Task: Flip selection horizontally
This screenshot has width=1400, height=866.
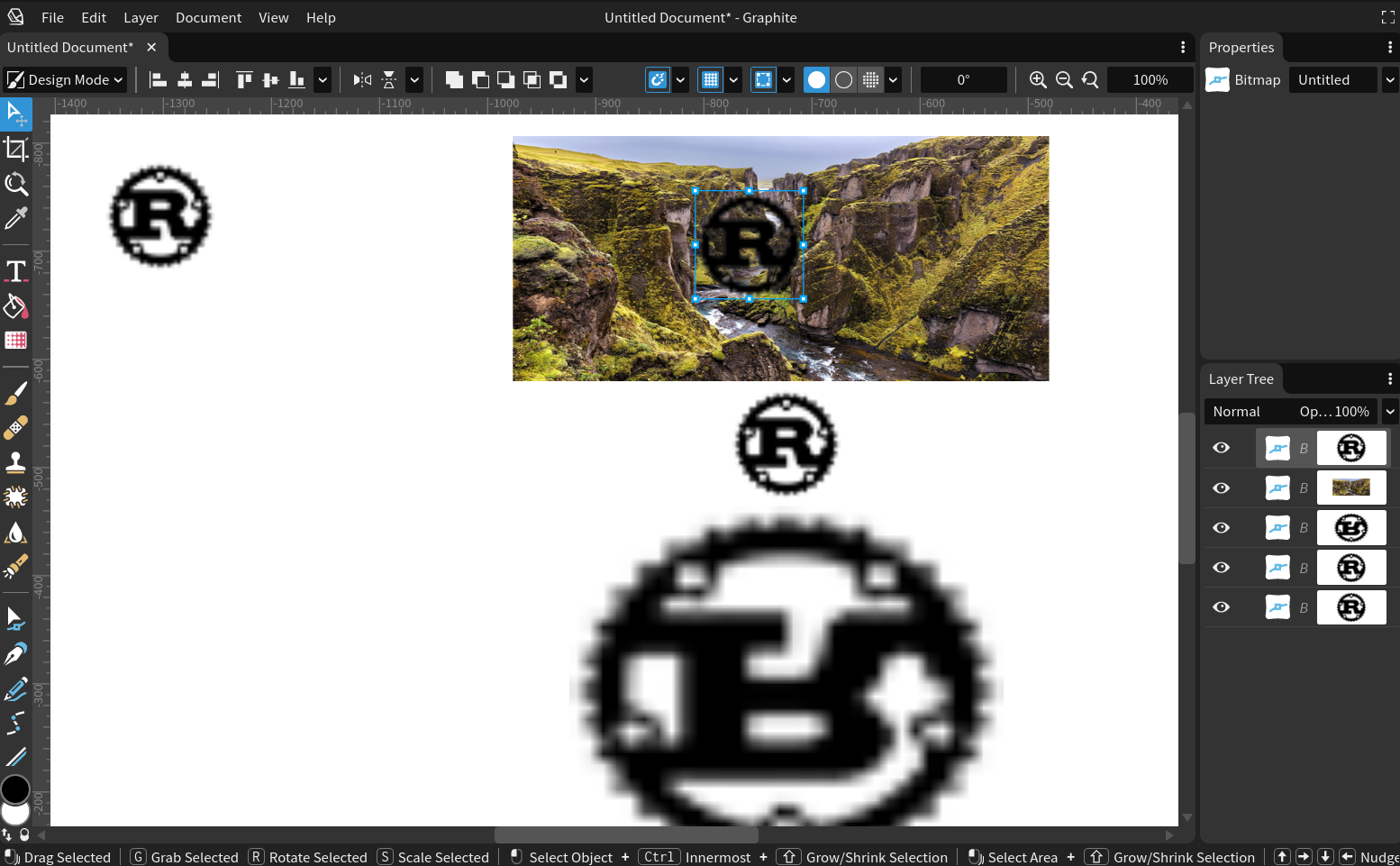Action: pyautogui.click(x=362, y=80)
